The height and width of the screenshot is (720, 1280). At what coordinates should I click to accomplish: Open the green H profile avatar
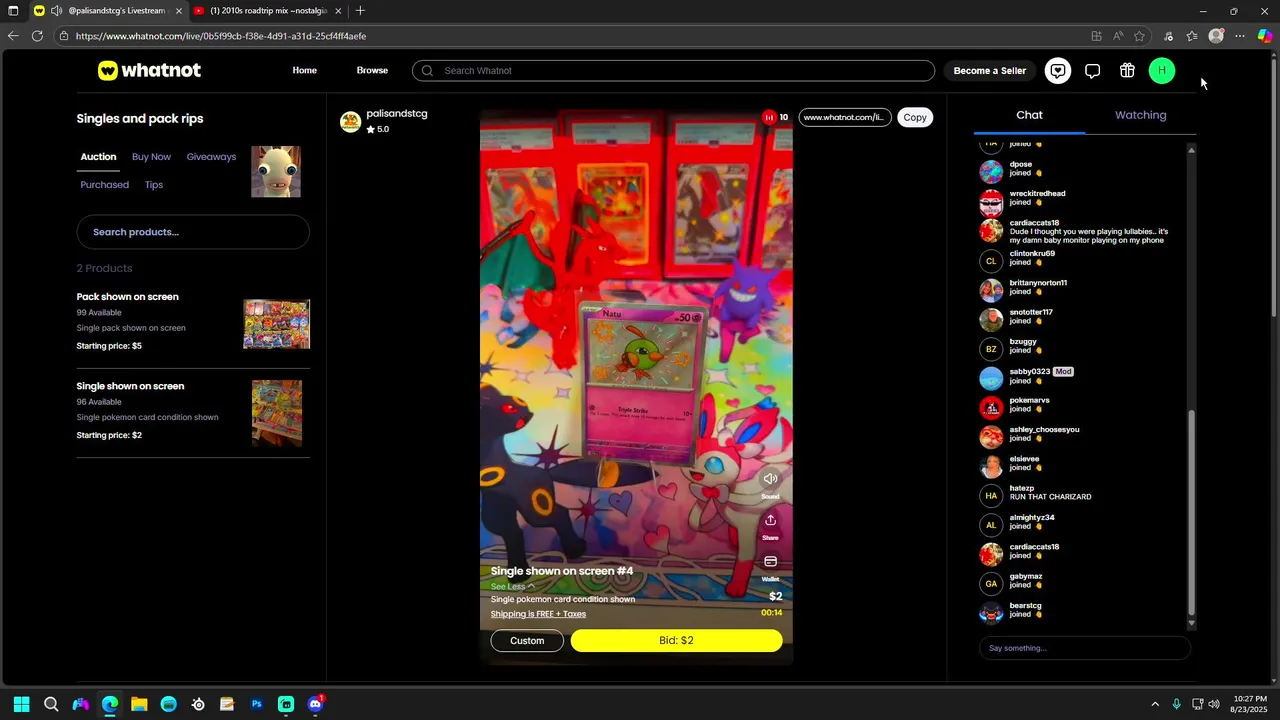click(1161, 71)
